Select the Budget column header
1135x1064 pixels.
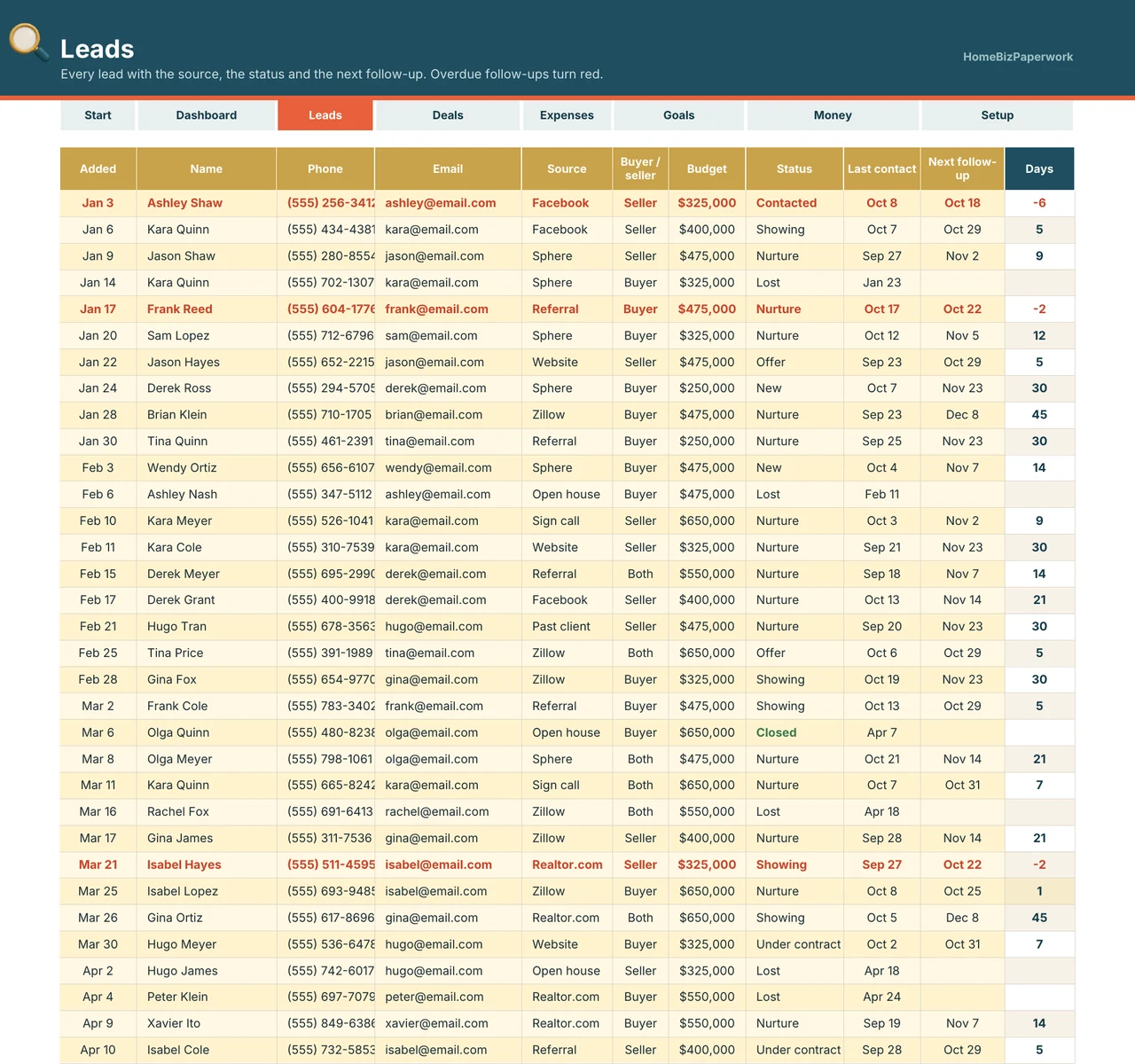(707, 168)
